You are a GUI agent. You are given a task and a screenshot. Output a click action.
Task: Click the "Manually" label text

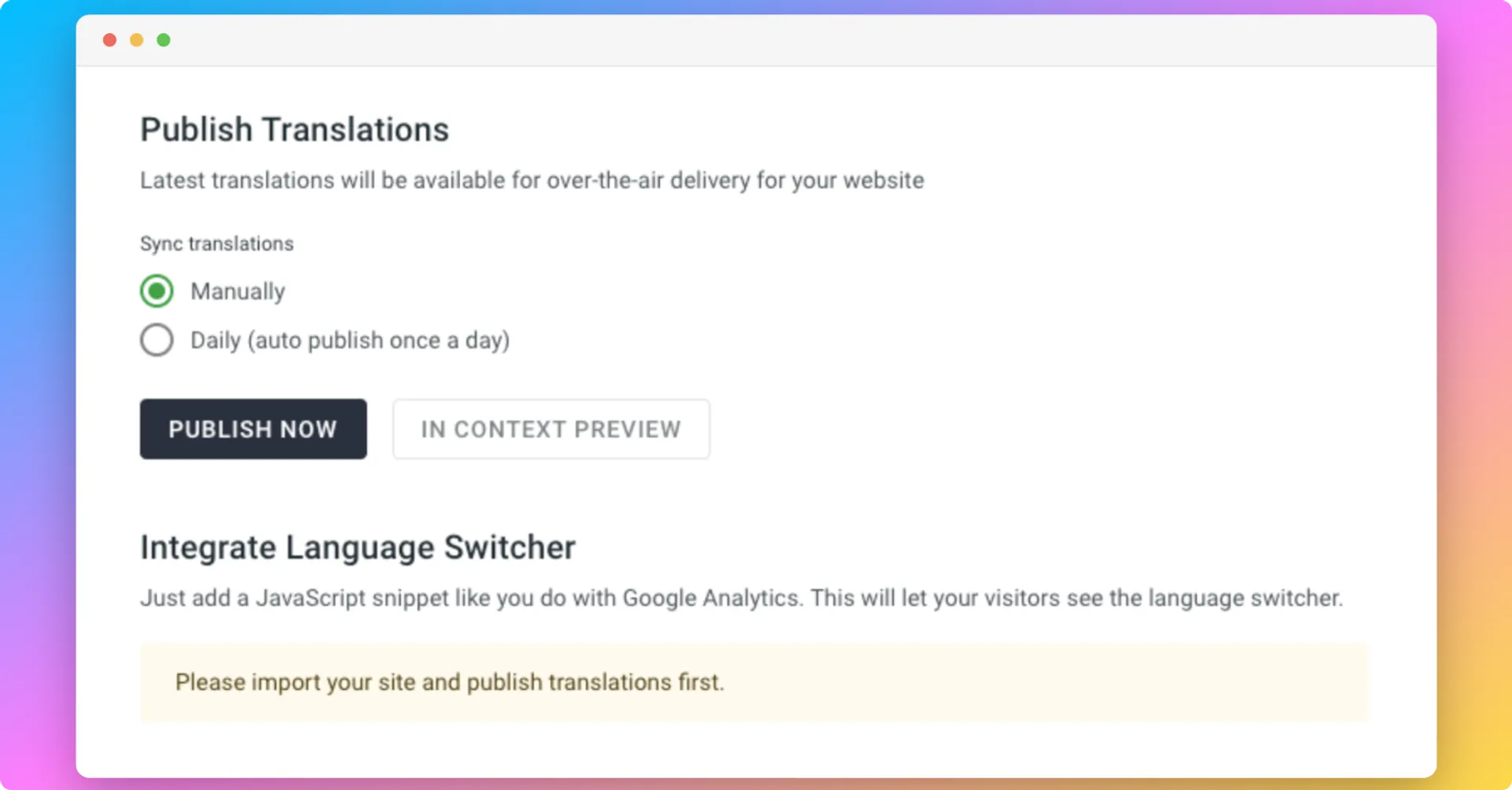point(238,291)
